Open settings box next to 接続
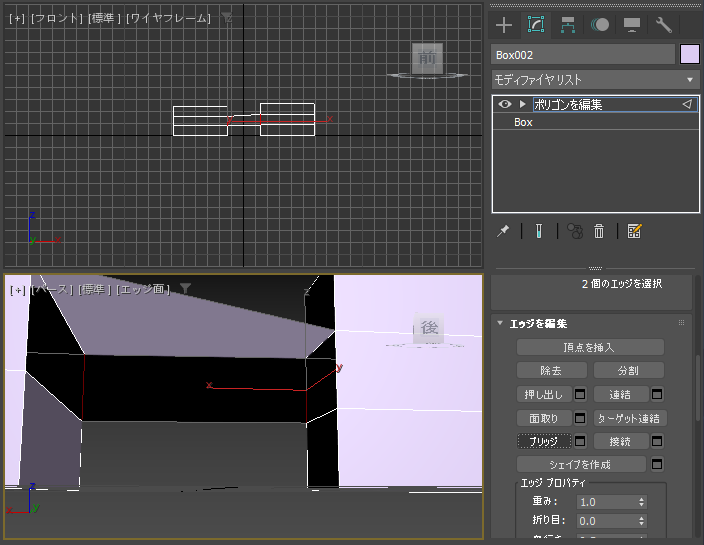Image resolution: width=704 pixels, height=545 pixels. [657, 441]
